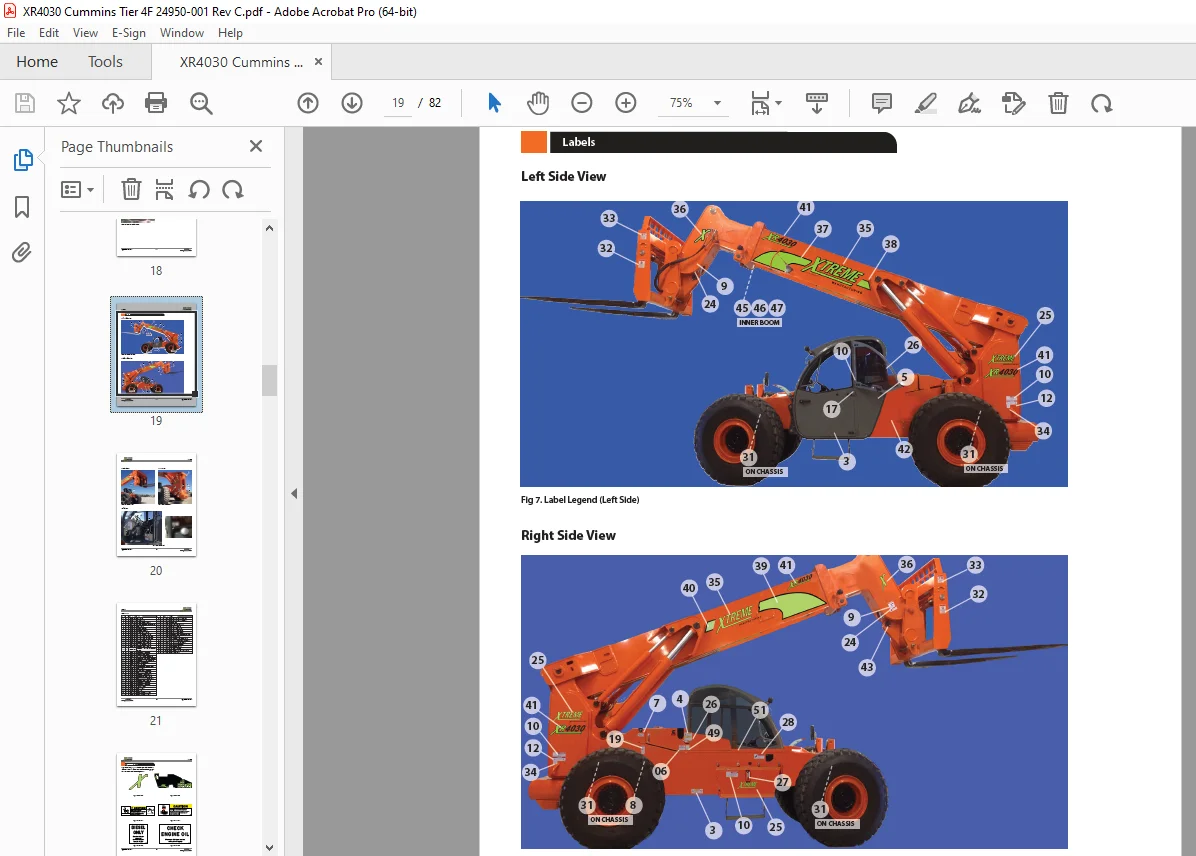Select the page 22 thumbnail with label images
Viewport: 1196px width, 856px height.
pyautogui.click(x=156, y=804)
